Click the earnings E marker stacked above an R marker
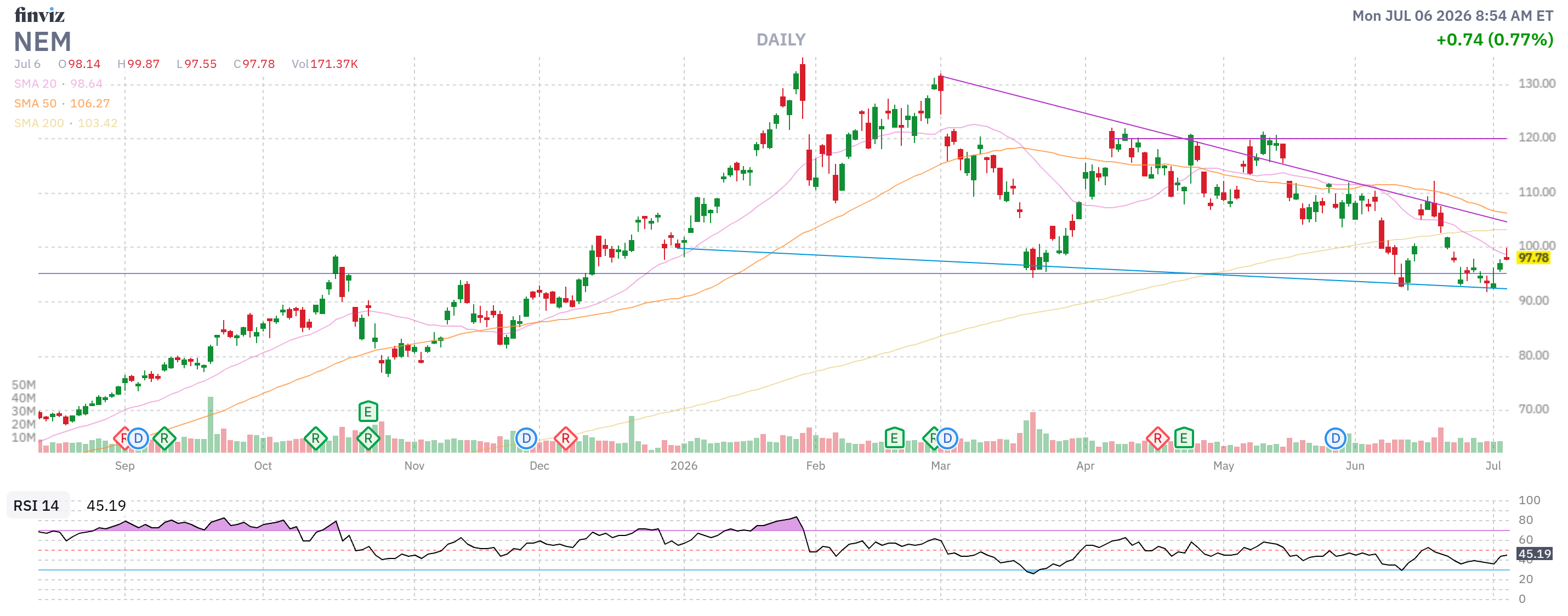 (x=368, y=412)
